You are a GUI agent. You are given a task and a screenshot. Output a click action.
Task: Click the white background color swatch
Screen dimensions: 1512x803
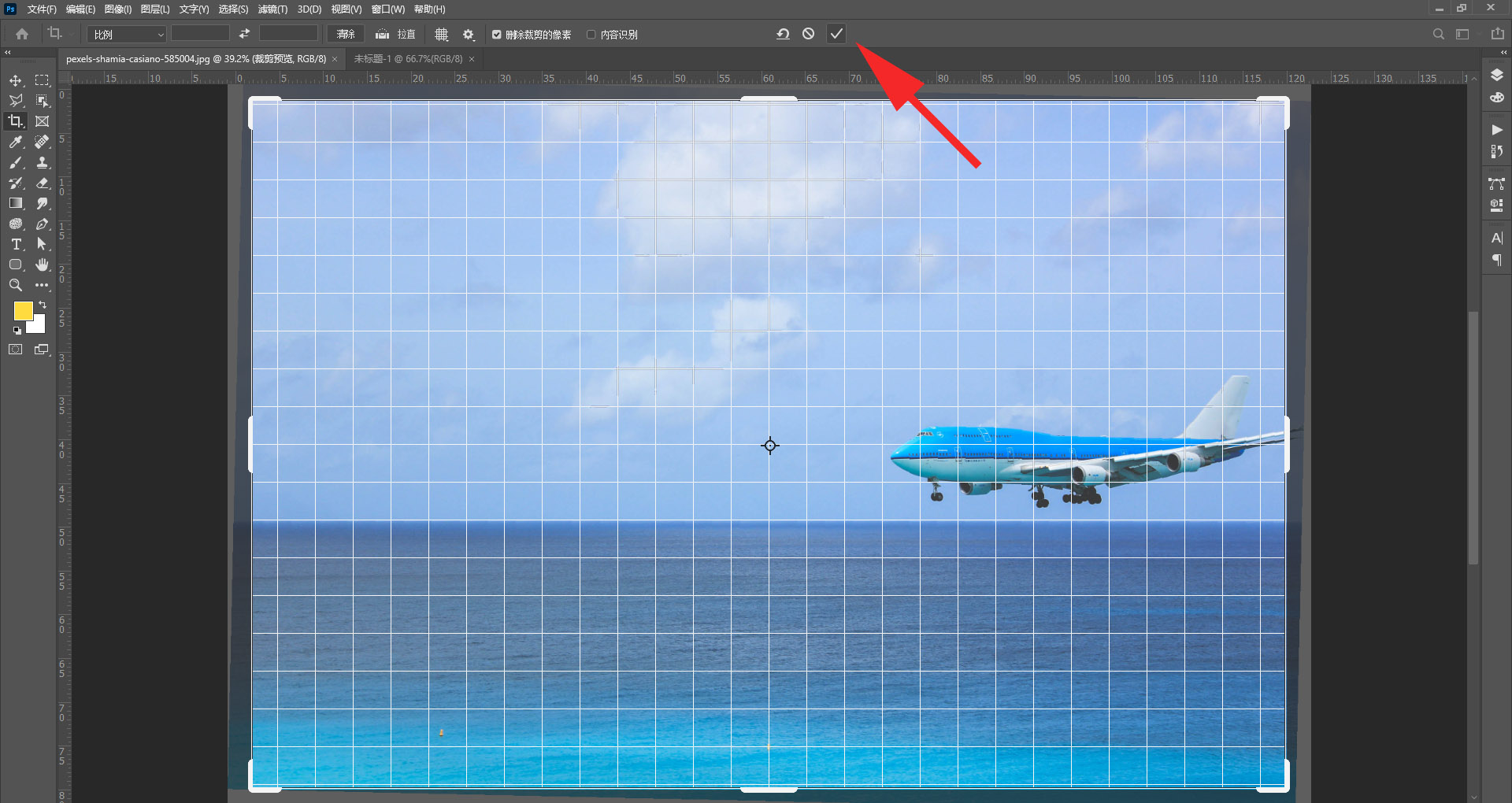(x=38, y=326)
